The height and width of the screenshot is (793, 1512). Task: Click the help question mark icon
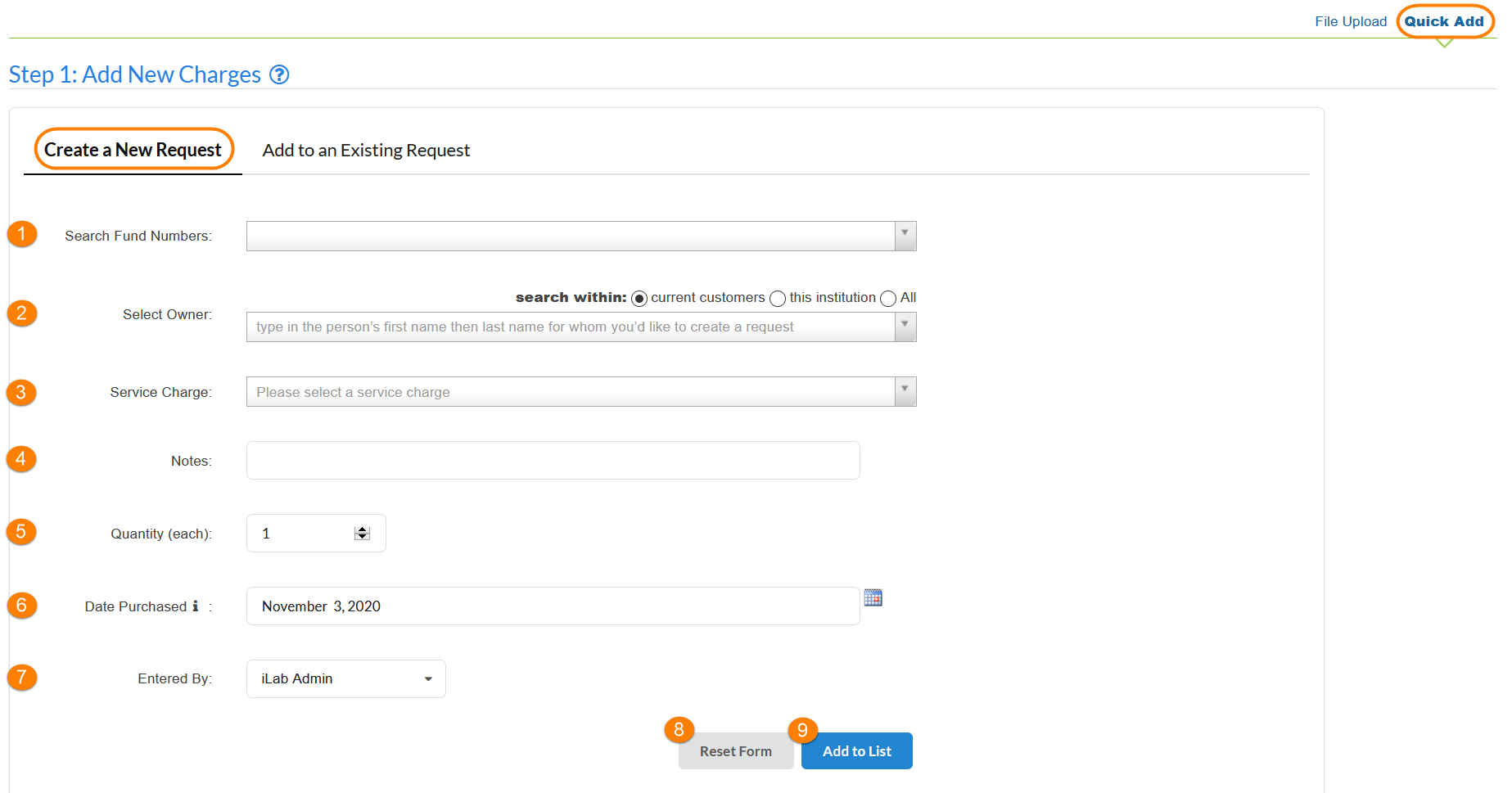[279, 75]
